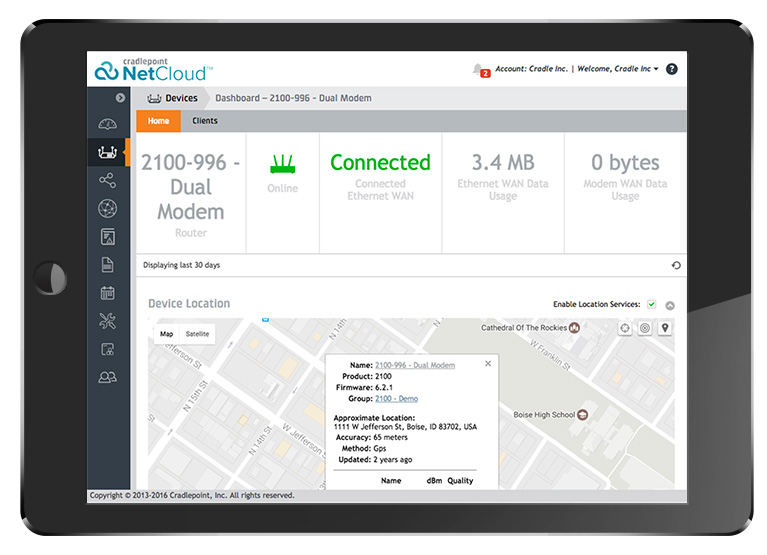Click the crosshair locate map button
Image resolution: width=767 pixels, height=555 pixels.
pyautogui.click(x=625, y=328)
